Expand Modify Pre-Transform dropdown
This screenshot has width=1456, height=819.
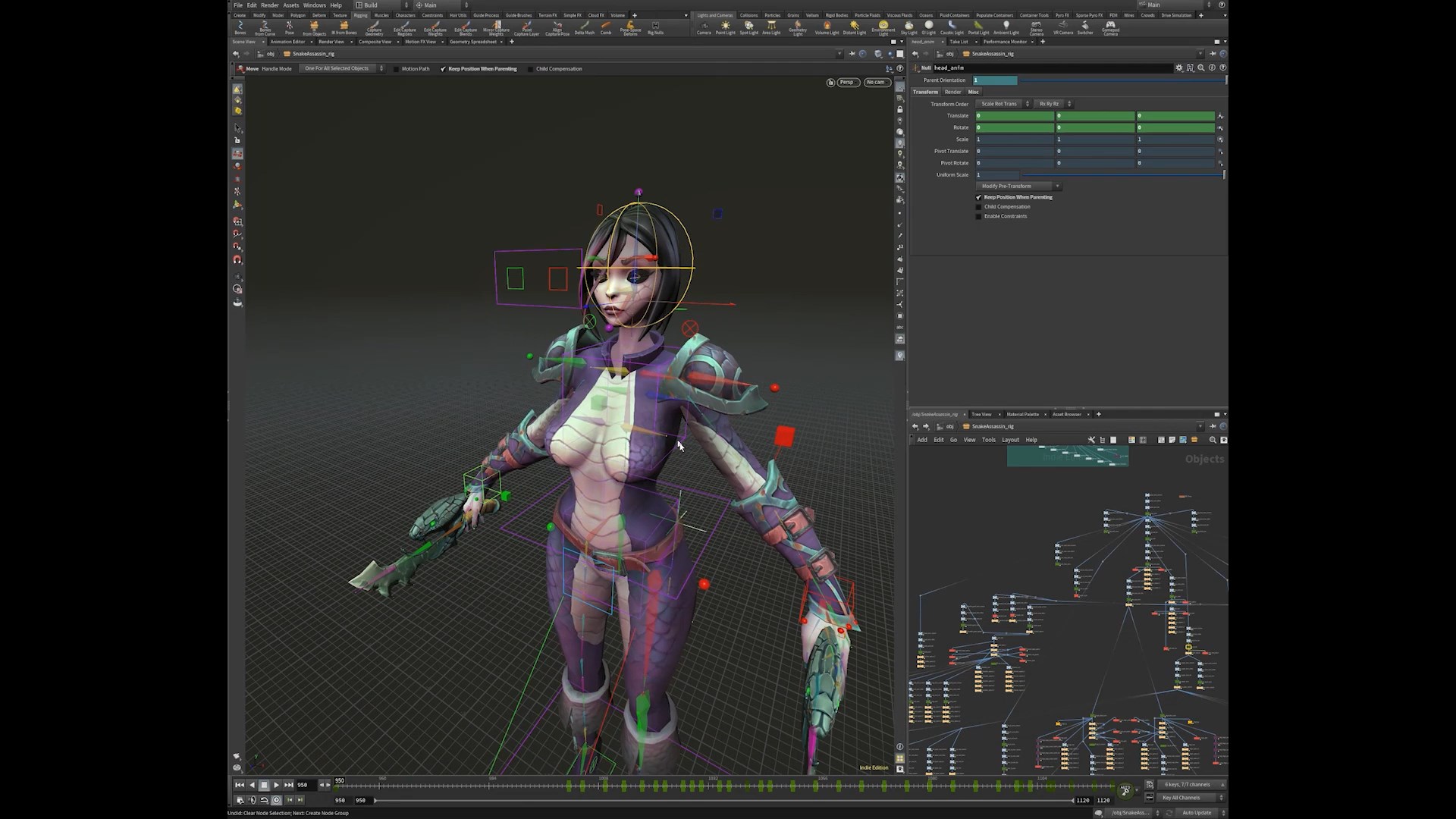(1018, 187)
